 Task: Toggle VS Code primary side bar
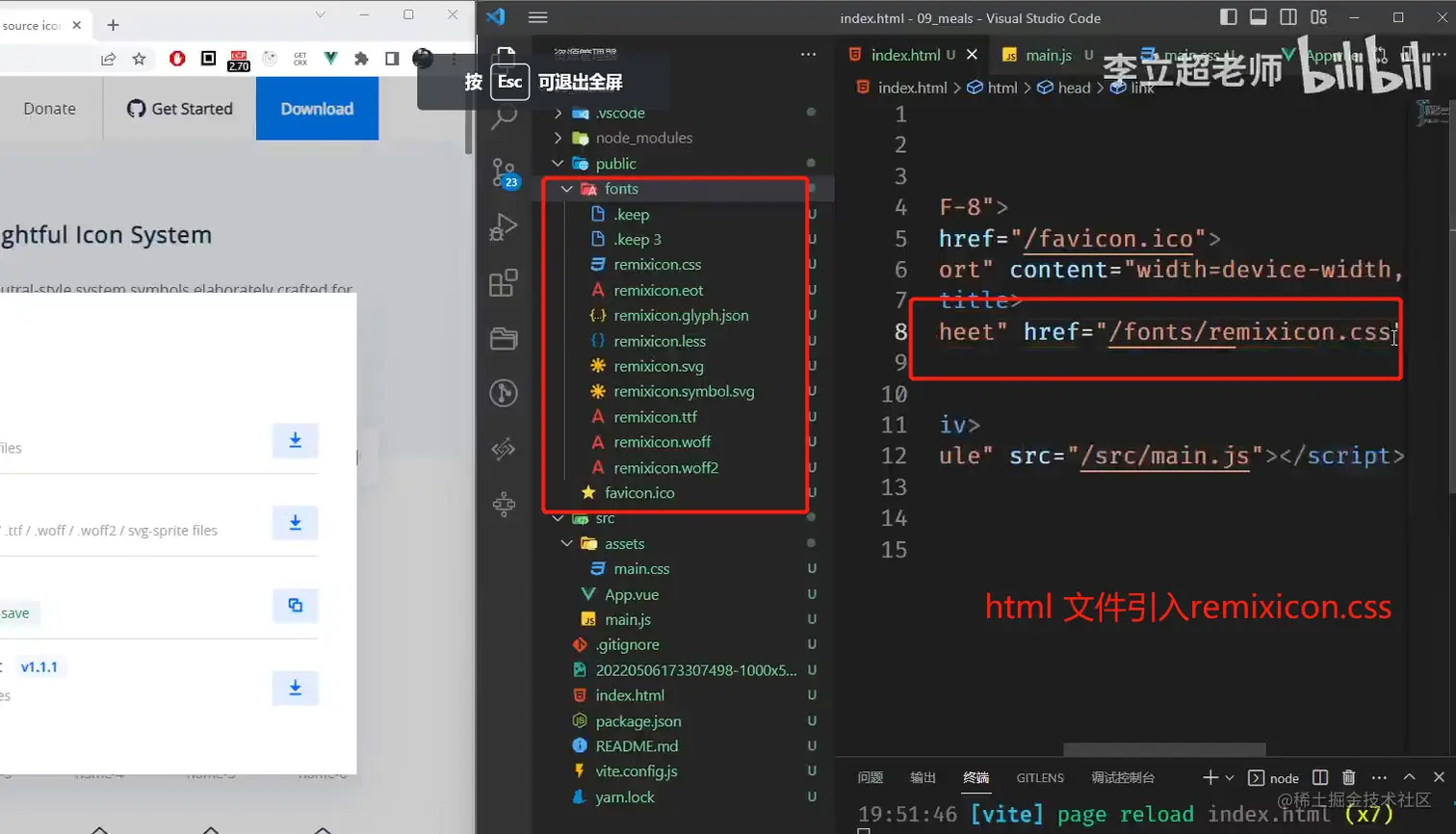coord(1229,17)
